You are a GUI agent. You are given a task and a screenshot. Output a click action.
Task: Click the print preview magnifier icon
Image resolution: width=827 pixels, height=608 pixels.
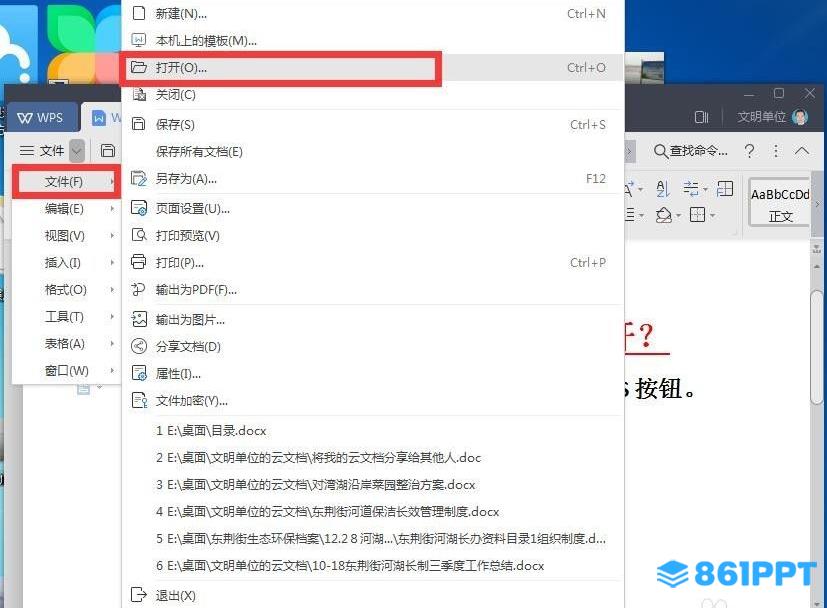pyautogui.click(x=139, y=235)
